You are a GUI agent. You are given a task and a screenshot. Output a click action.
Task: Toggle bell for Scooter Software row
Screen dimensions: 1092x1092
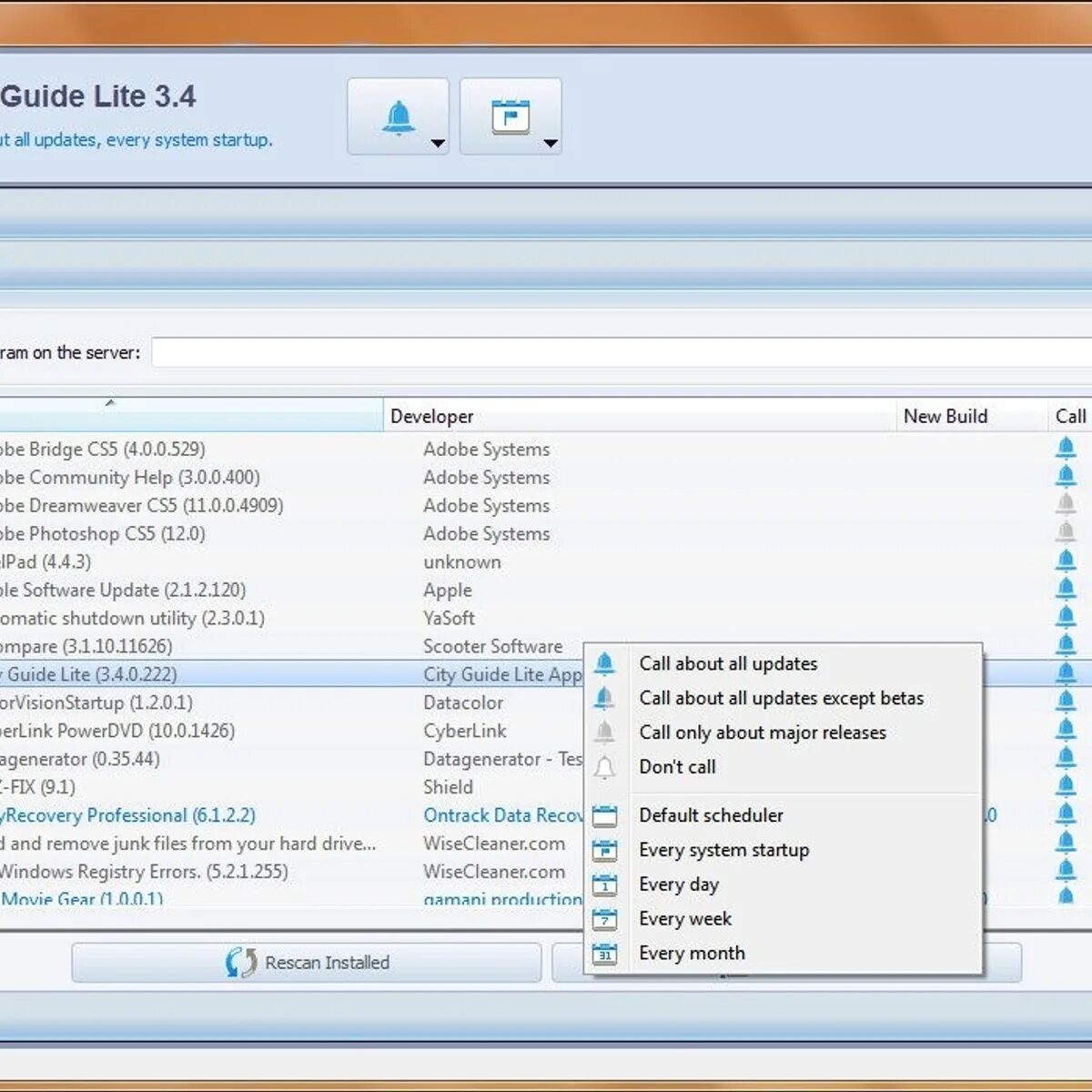[x=1066, y=645]
